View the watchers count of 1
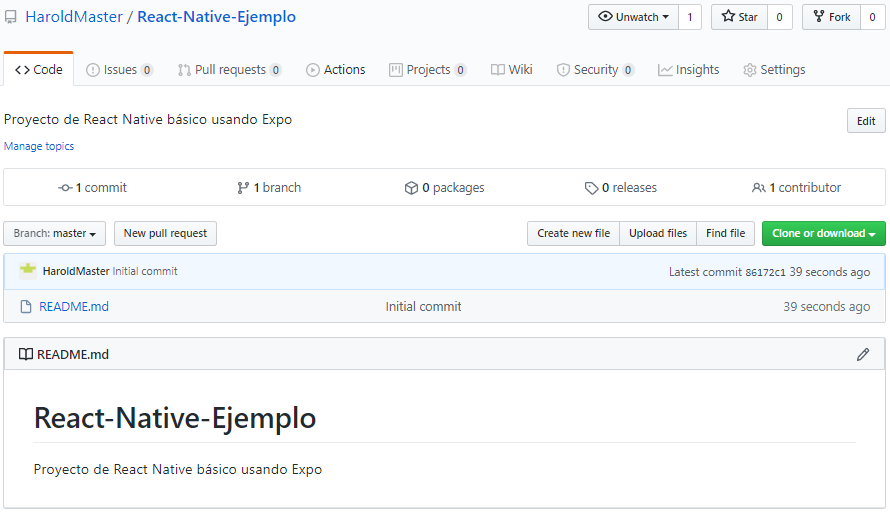This screenshot has width=890, height=512. point(690,17)
